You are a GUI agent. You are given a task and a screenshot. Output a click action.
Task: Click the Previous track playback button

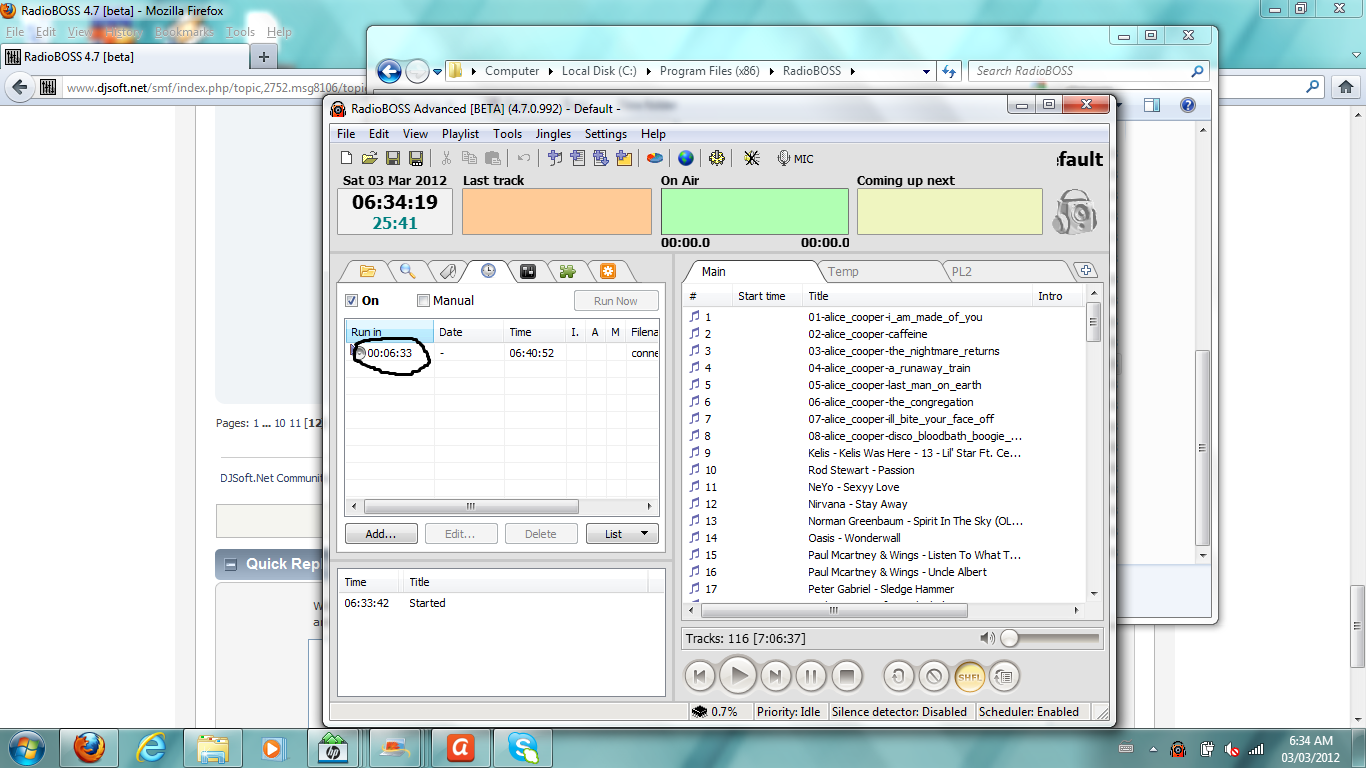(x=700, y=677)
